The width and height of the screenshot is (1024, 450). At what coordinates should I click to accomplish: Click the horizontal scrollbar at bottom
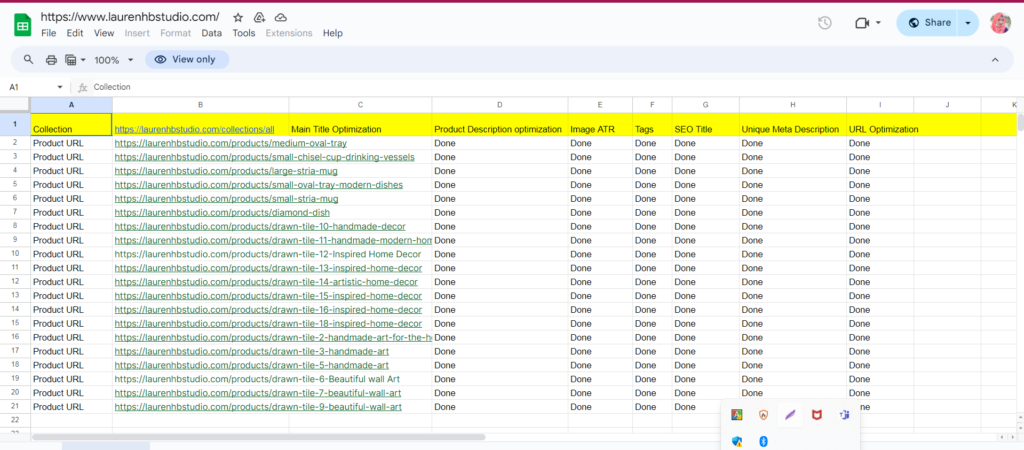[x=258, y=437]
